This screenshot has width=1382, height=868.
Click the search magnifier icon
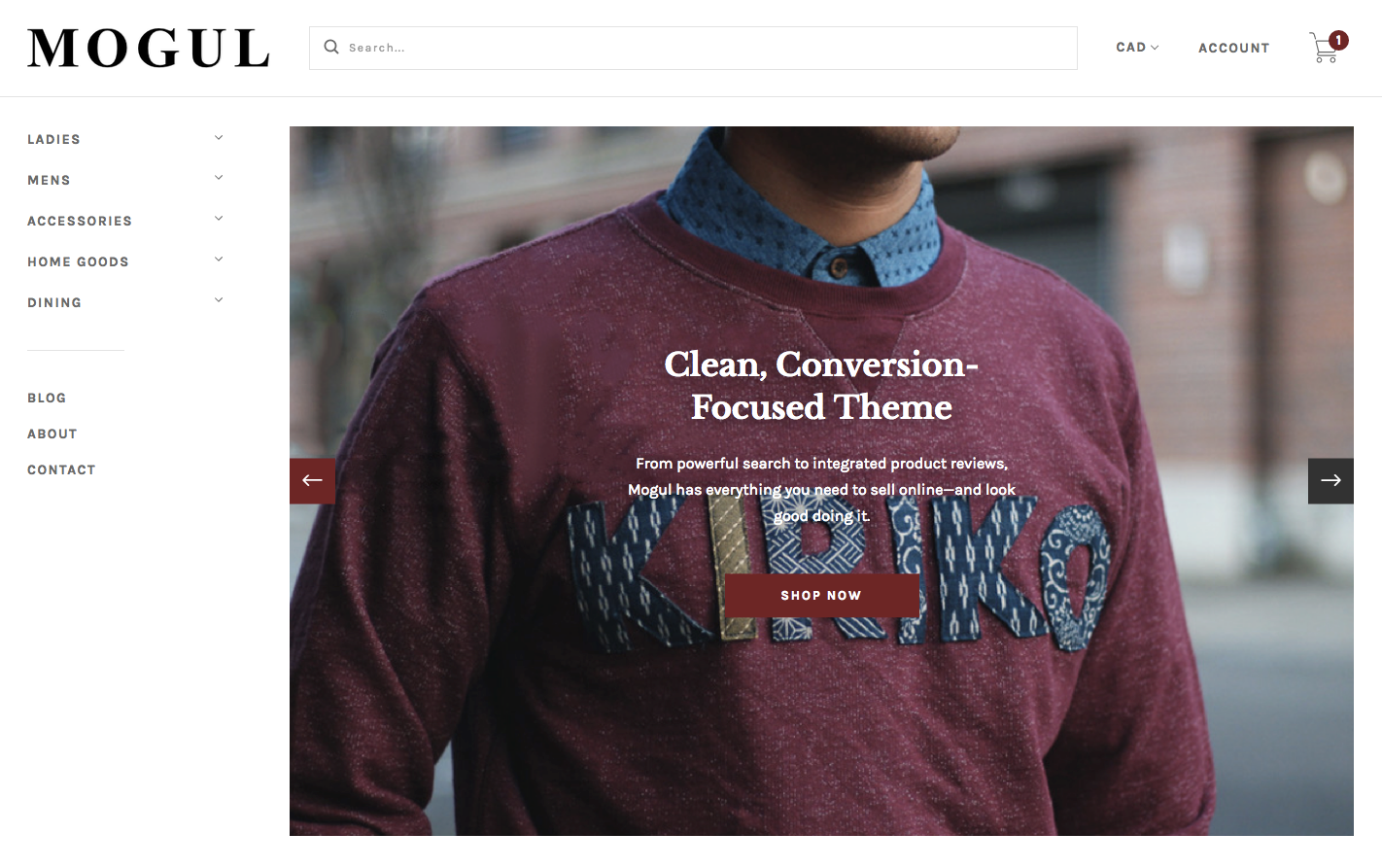pos(331,47)
